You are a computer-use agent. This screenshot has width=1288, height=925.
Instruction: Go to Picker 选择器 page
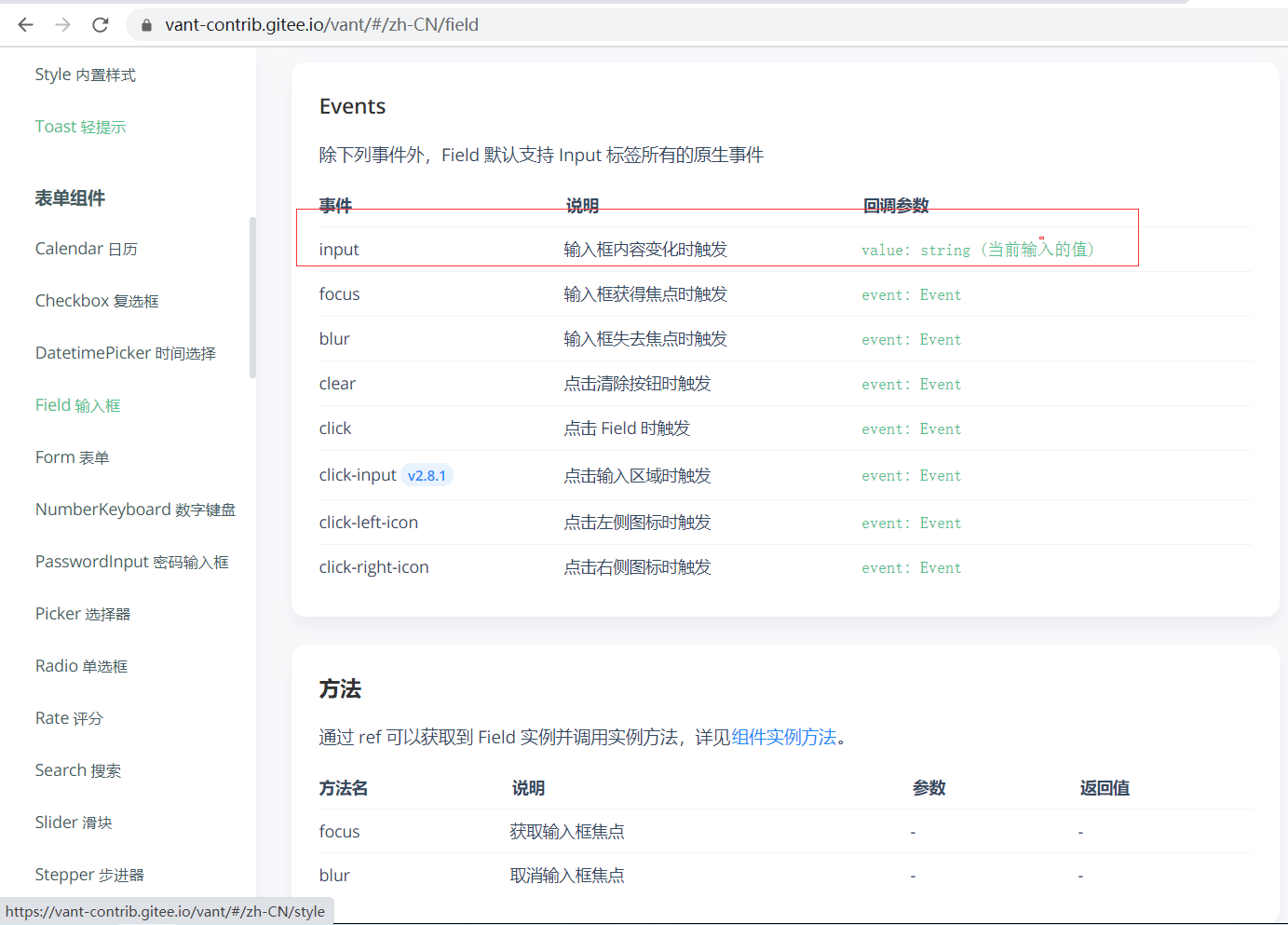tap(82, 614)
